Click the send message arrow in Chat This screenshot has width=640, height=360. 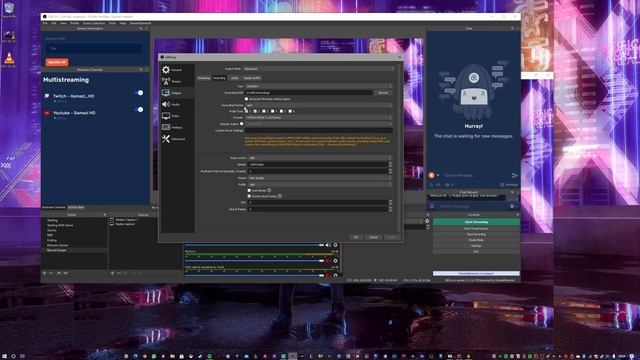click(514, 176)
